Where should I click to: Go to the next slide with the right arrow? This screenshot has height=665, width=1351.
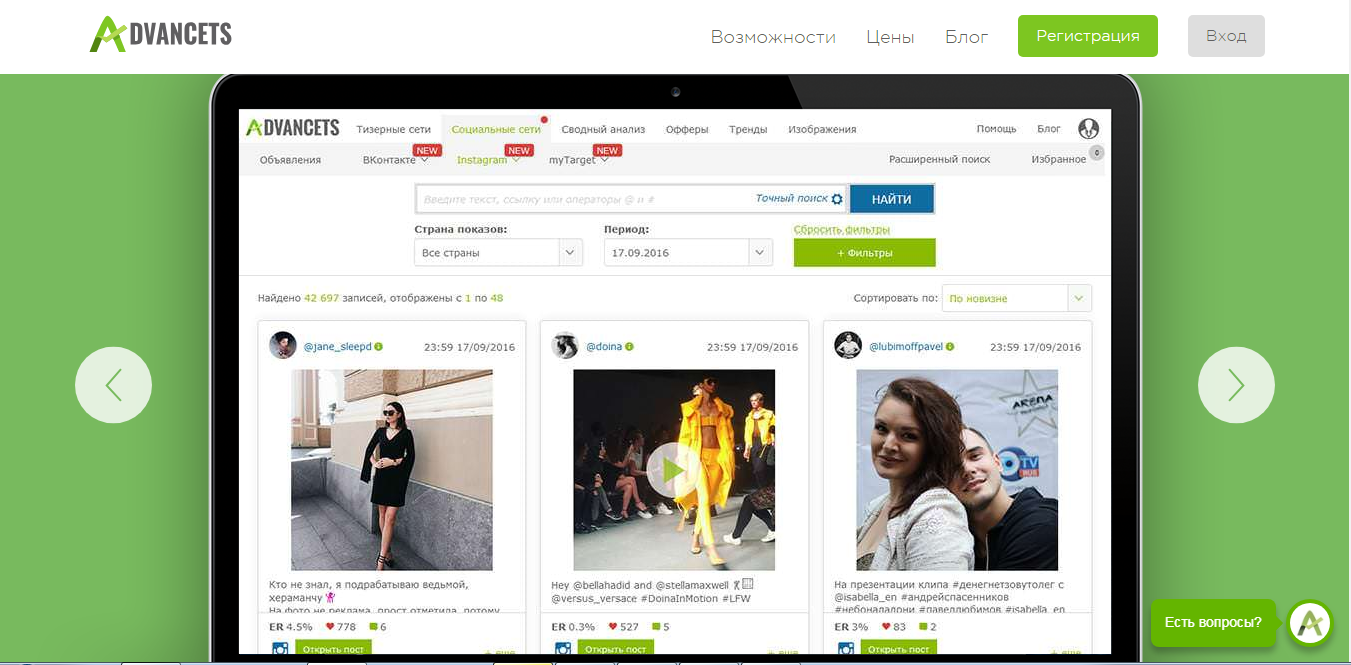(1236, 385)
